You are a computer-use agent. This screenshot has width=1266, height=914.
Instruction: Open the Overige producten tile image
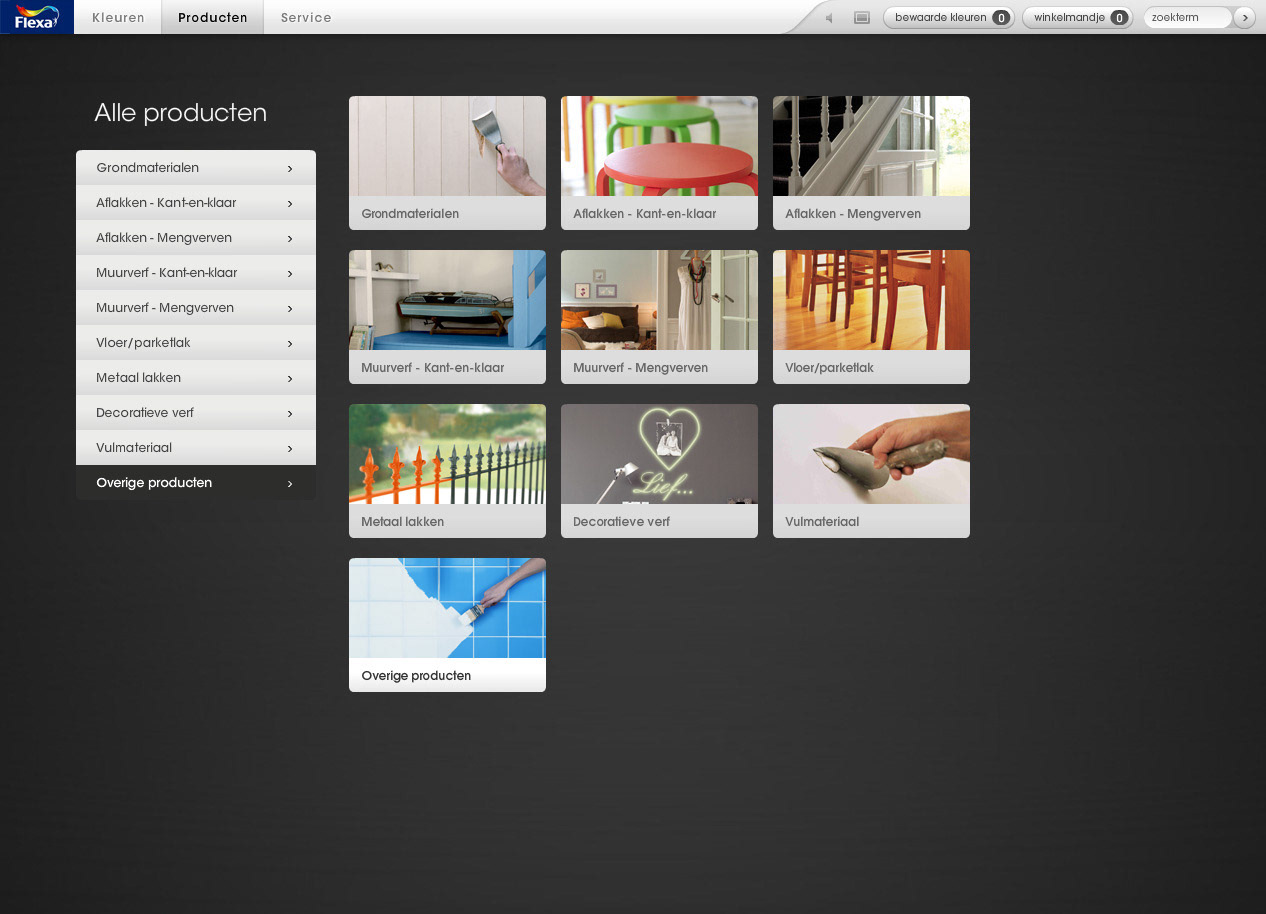point(447,608)
